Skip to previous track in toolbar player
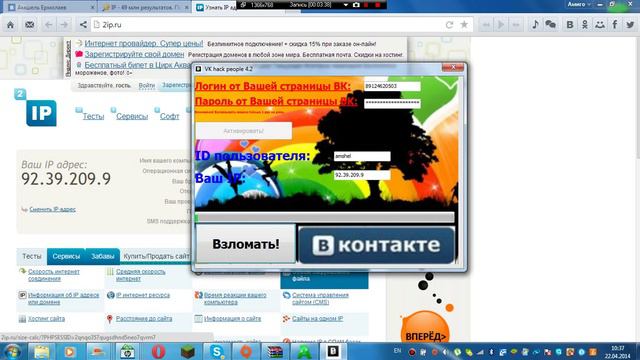This screenshot has height=360, width=640. point(486,25)
